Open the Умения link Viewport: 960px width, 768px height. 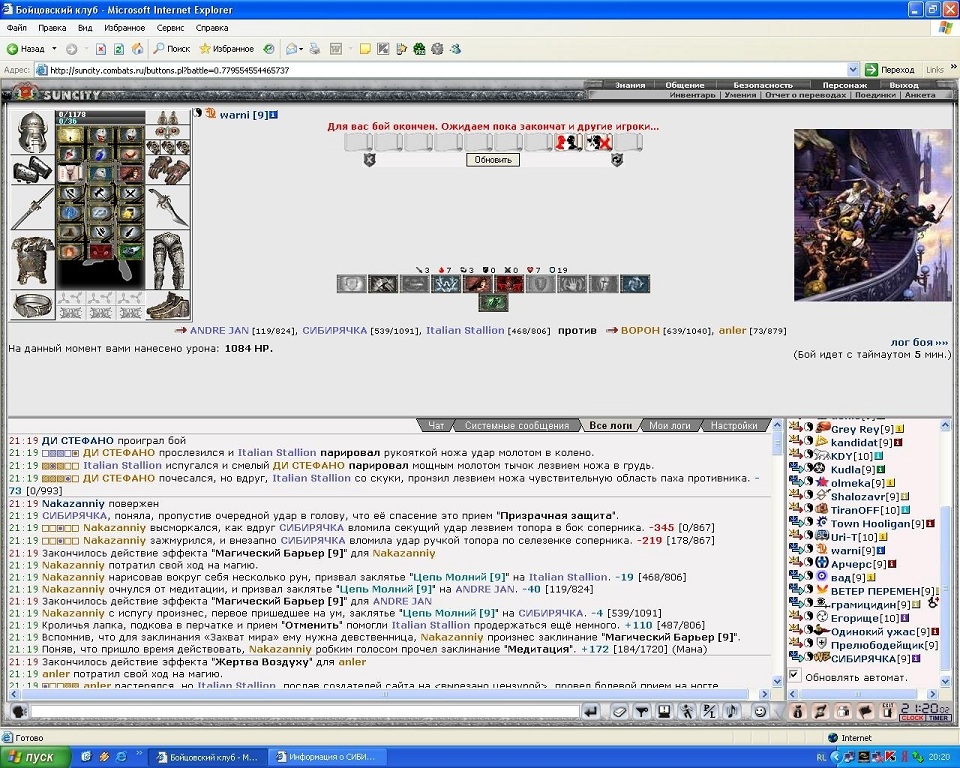click(x=740, y=95)
